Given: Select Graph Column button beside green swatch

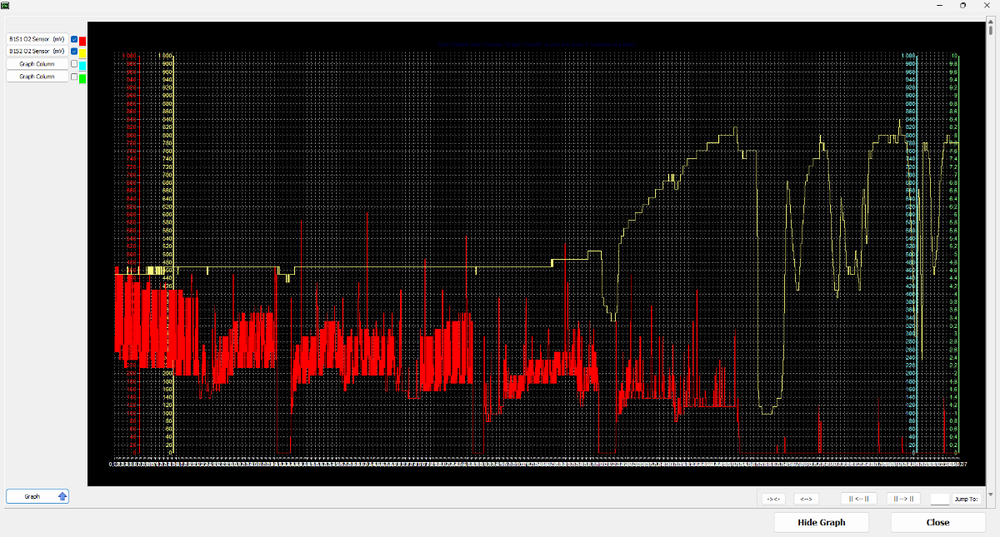Looking at the screenshot, I should (x=37, y=77).
